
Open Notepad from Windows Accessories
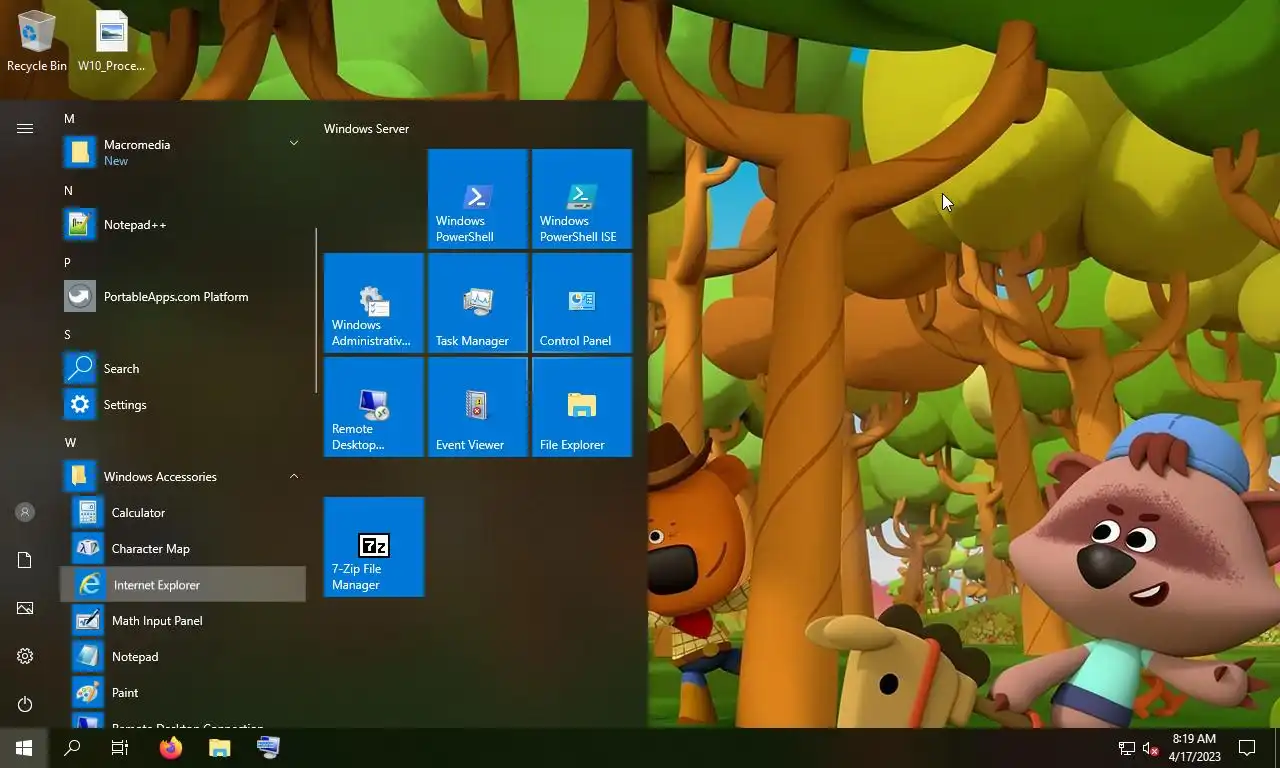(183, 657)
